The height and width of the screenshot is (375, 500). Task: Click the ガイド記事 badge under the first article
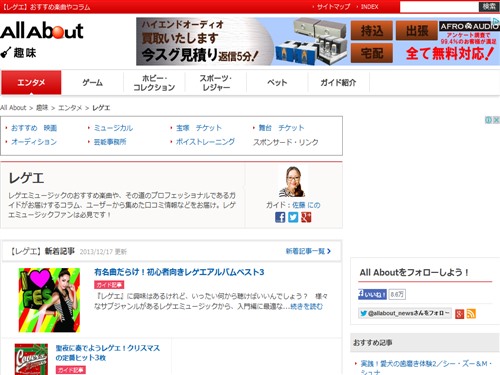109,285
